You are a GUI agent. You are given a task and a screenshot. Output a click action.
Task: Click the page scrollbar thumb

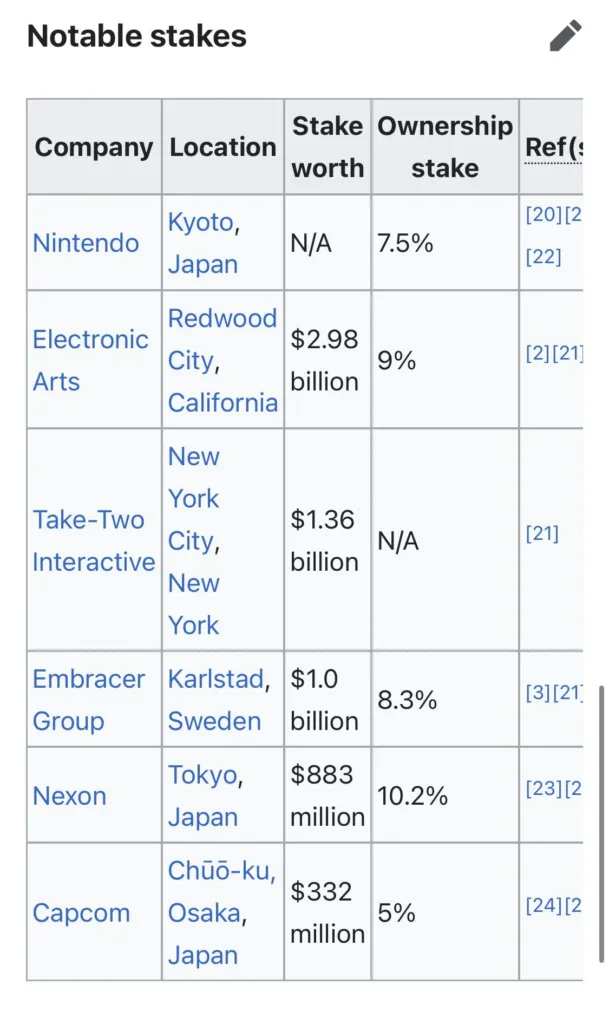[601, 822]
